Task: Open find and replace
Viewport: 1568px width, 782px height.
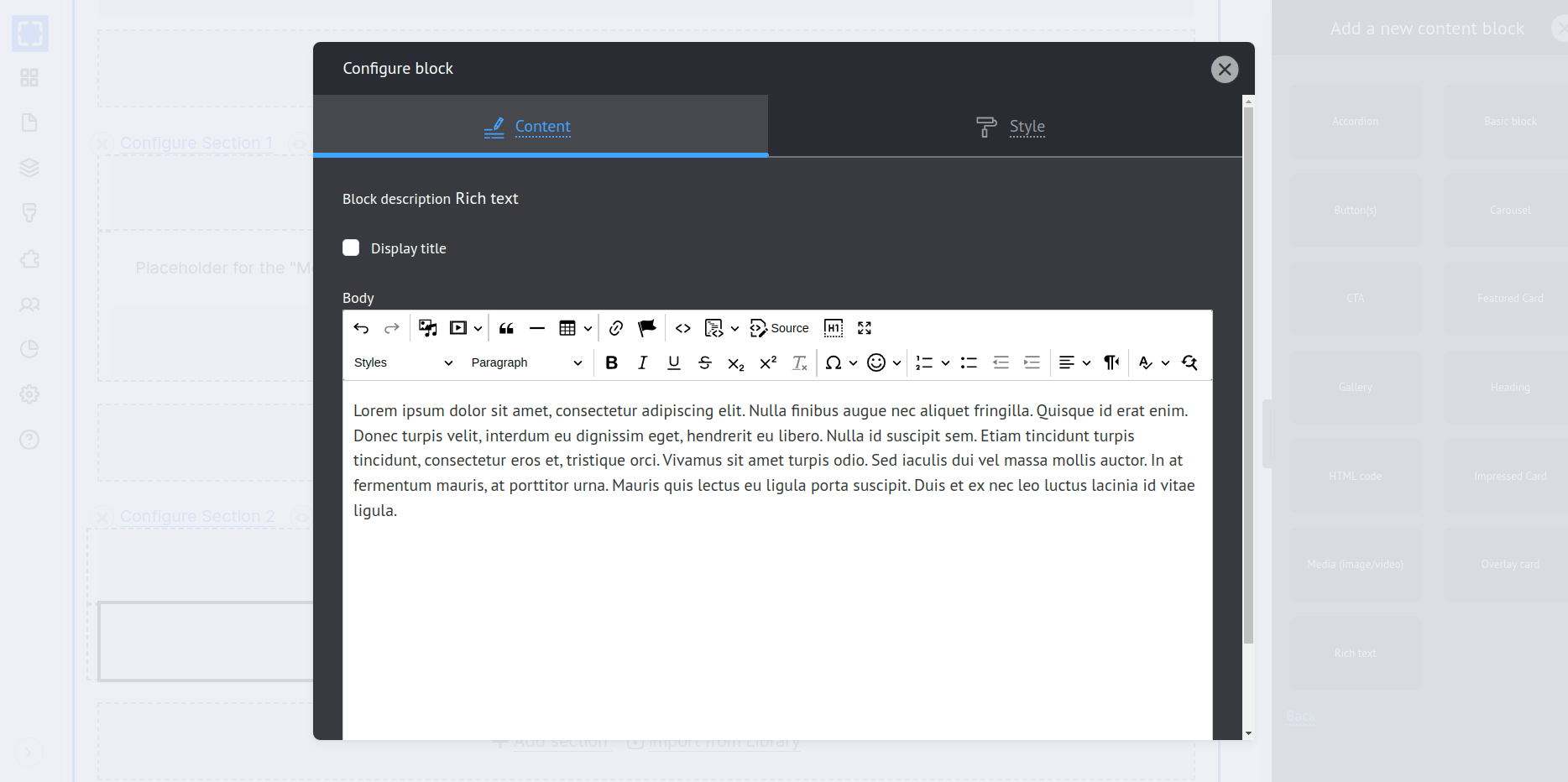Action: point(1189,362)
